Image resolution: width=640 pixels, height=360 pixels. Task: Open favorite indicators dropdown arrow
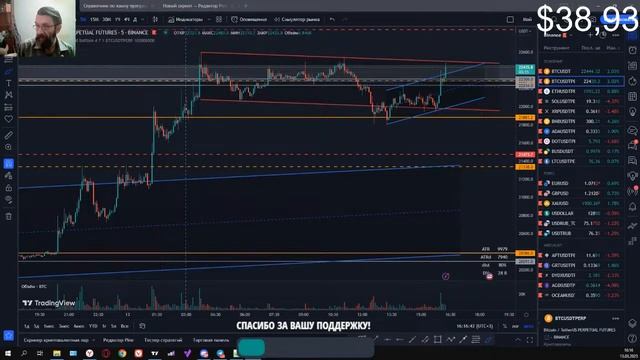pyautogui.click(x=209, y=19)
